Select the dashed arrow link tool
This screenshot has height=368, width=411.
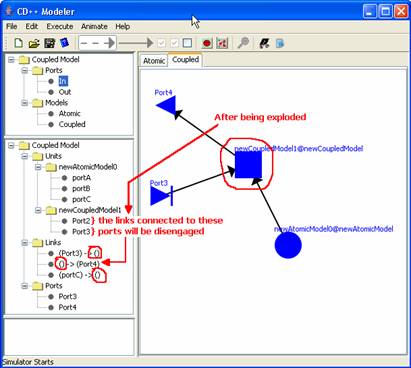point(98,43)
